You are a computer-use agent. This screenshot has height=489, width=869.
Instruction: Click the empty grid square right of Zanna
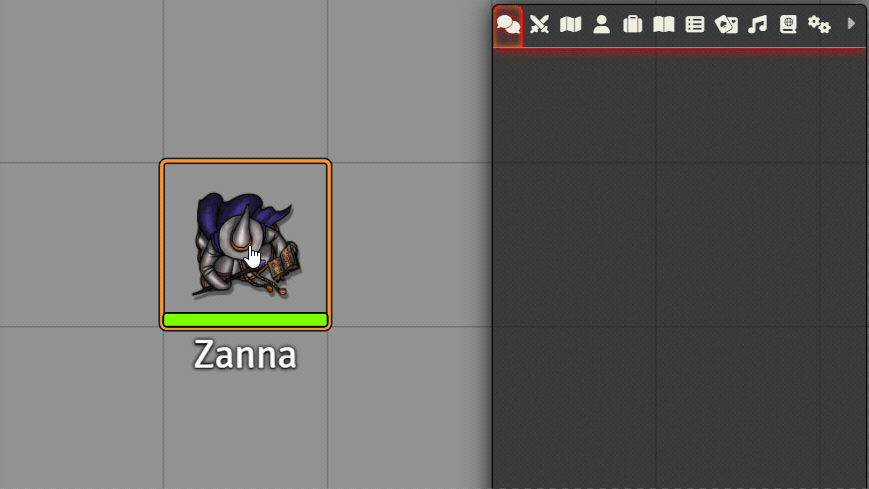[x=412, y=244]
